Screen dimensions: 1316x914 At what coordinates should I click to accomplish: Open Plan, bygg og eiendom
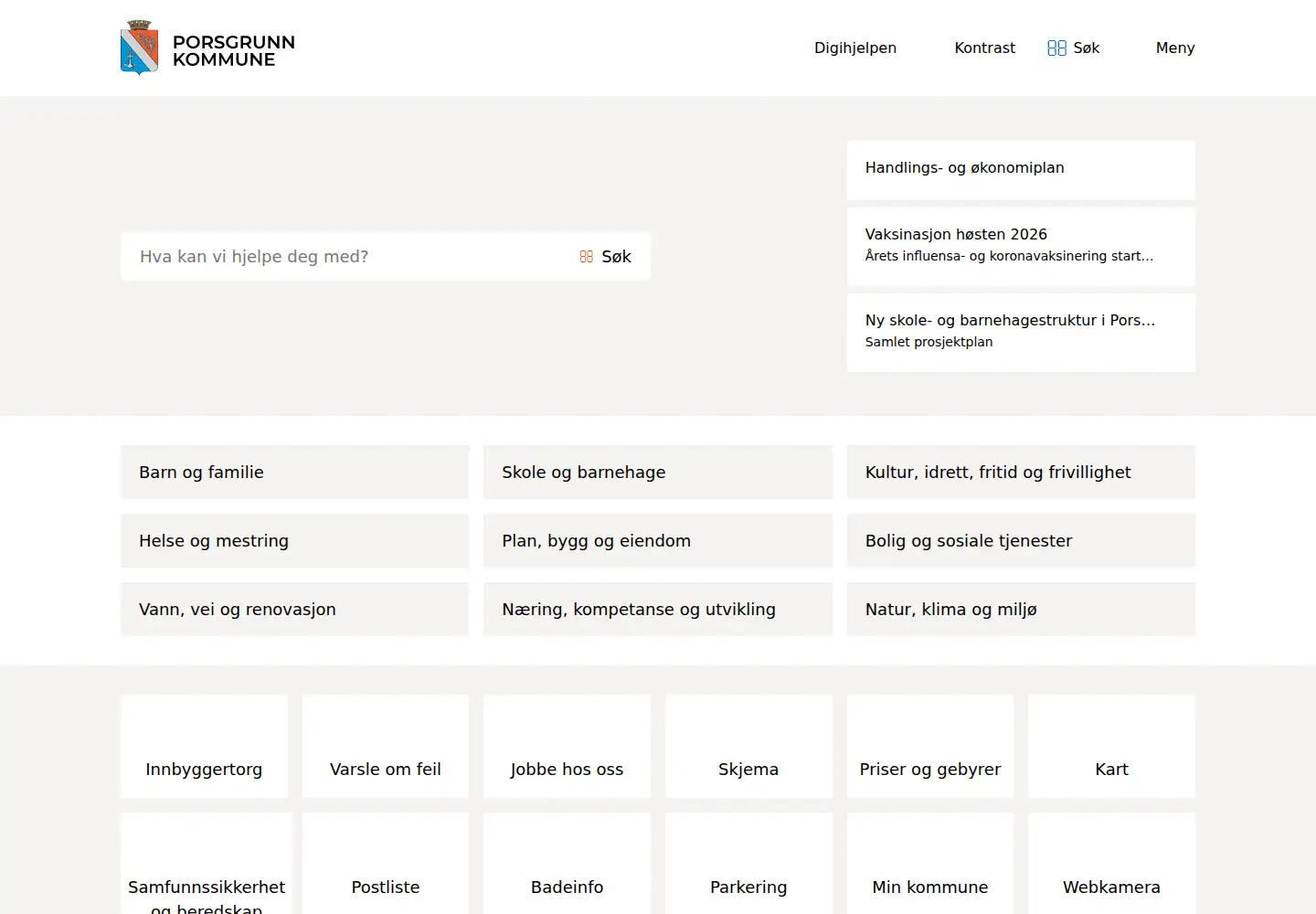pyautogui.click(x=658, y=541)
